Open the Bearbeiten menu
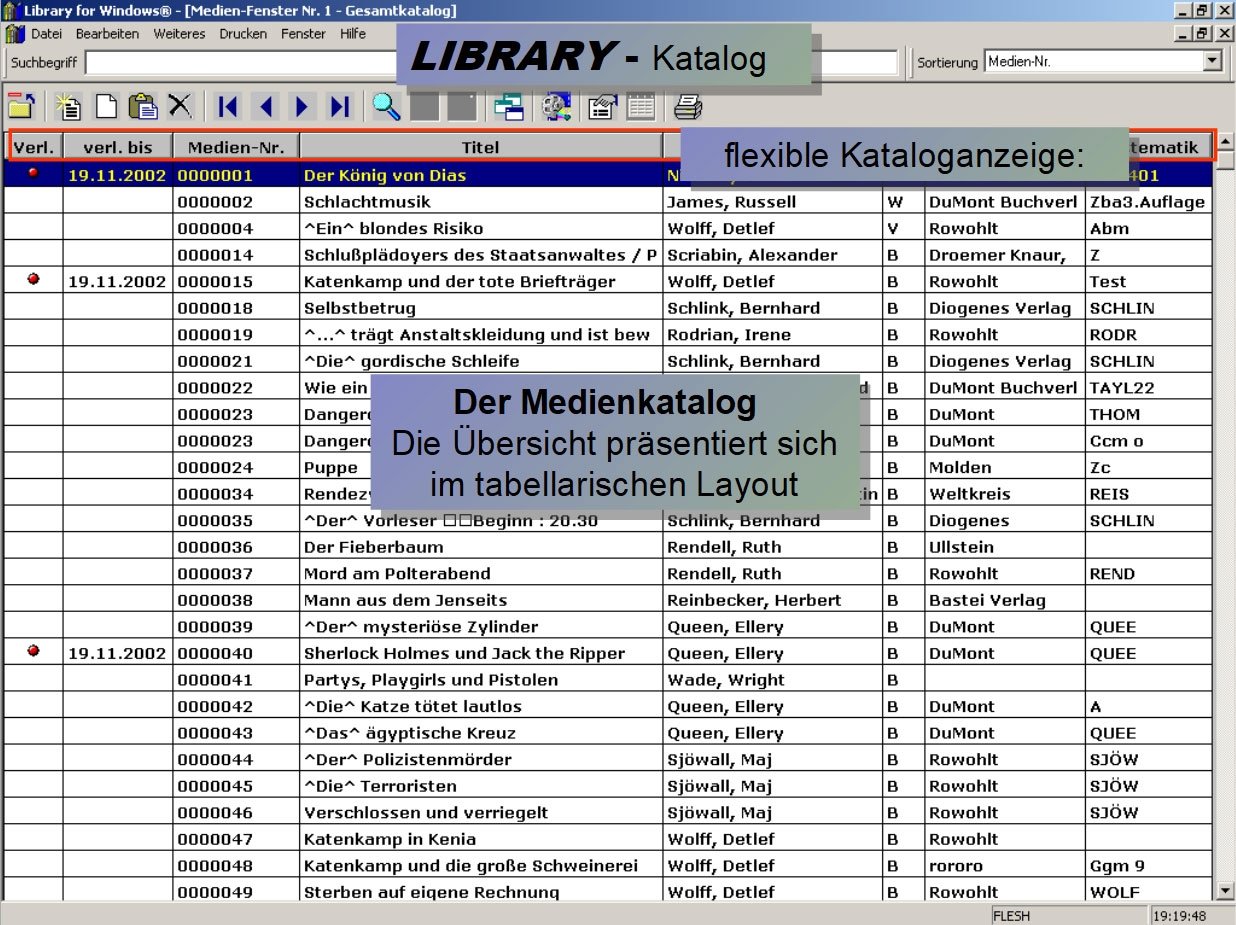Screen dimensions: 1236x925 click(x=108, y=34)
